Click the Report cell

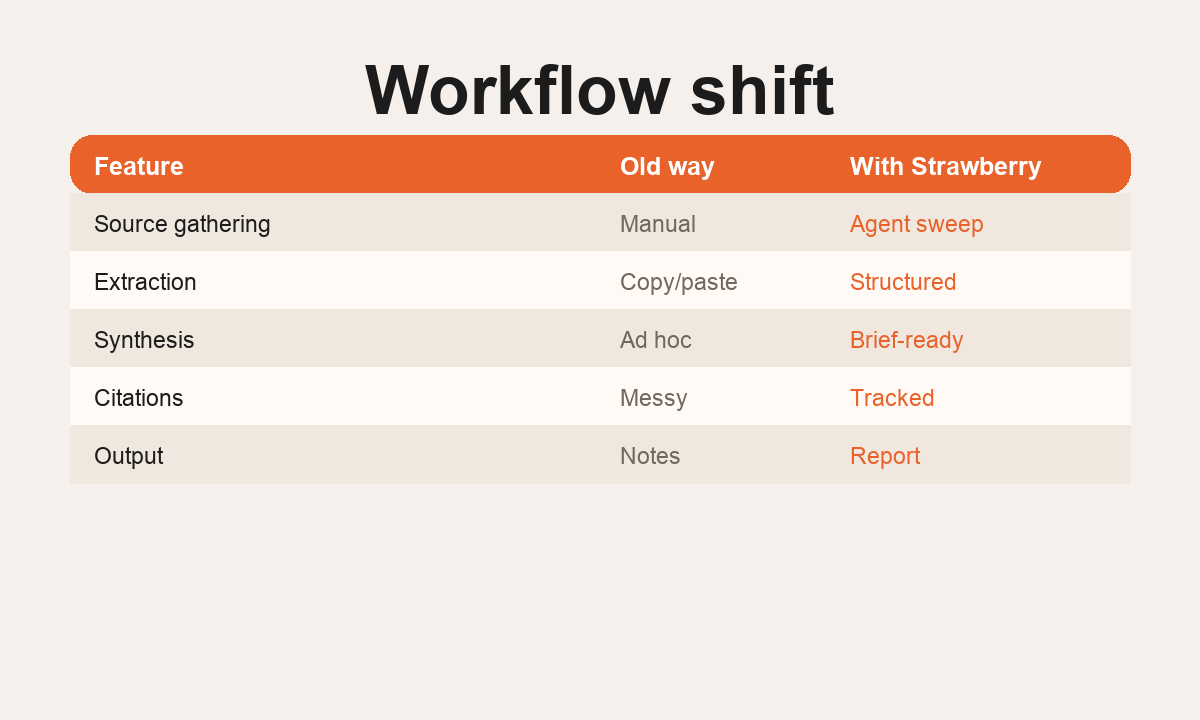click(x=885, y=456)
